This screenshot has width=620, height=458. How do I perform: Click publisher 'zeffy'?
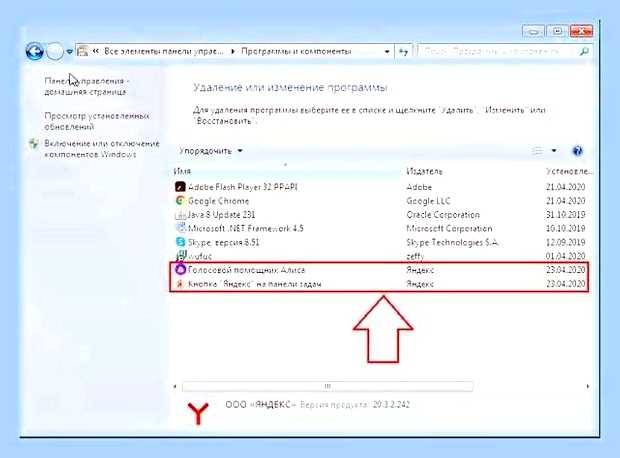(415, 256)
